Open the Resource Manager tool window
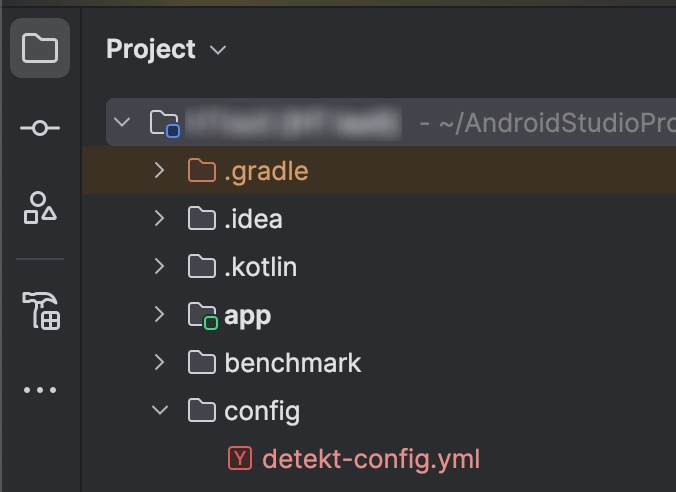This screenshot has width=676, height=492. point(40,208)
